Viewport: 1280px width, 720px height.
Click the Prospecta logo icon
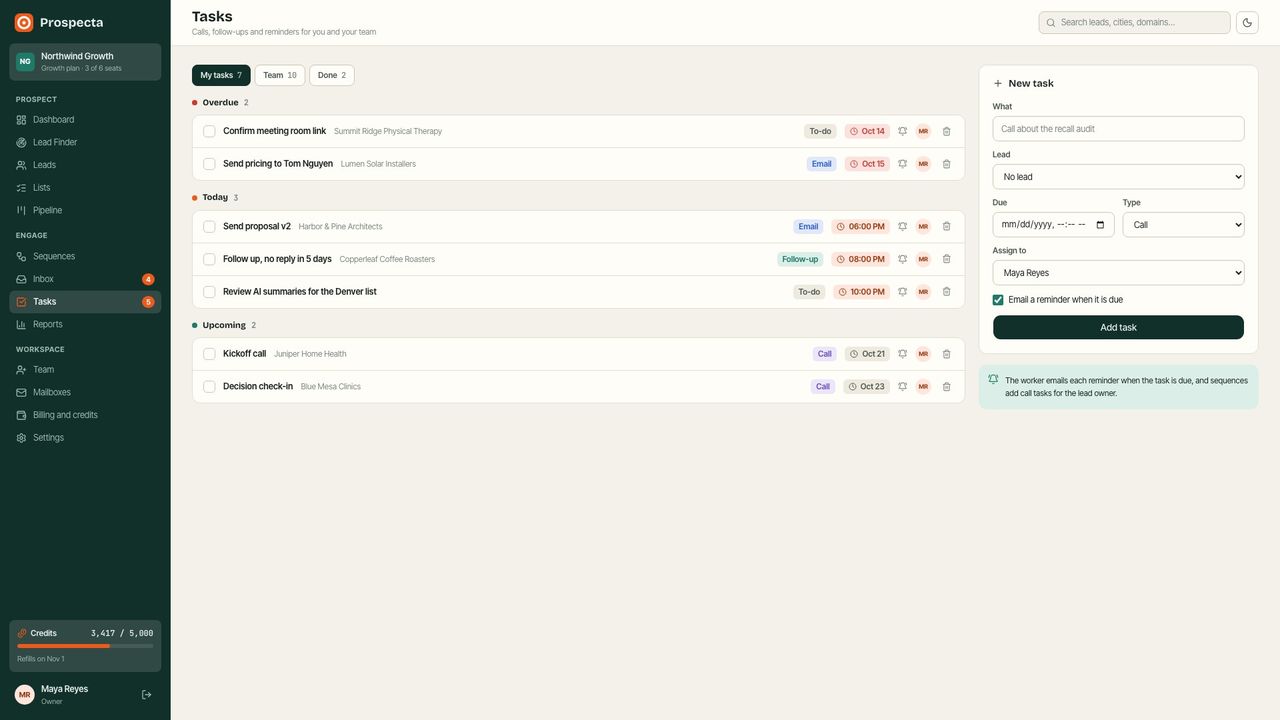24,22
